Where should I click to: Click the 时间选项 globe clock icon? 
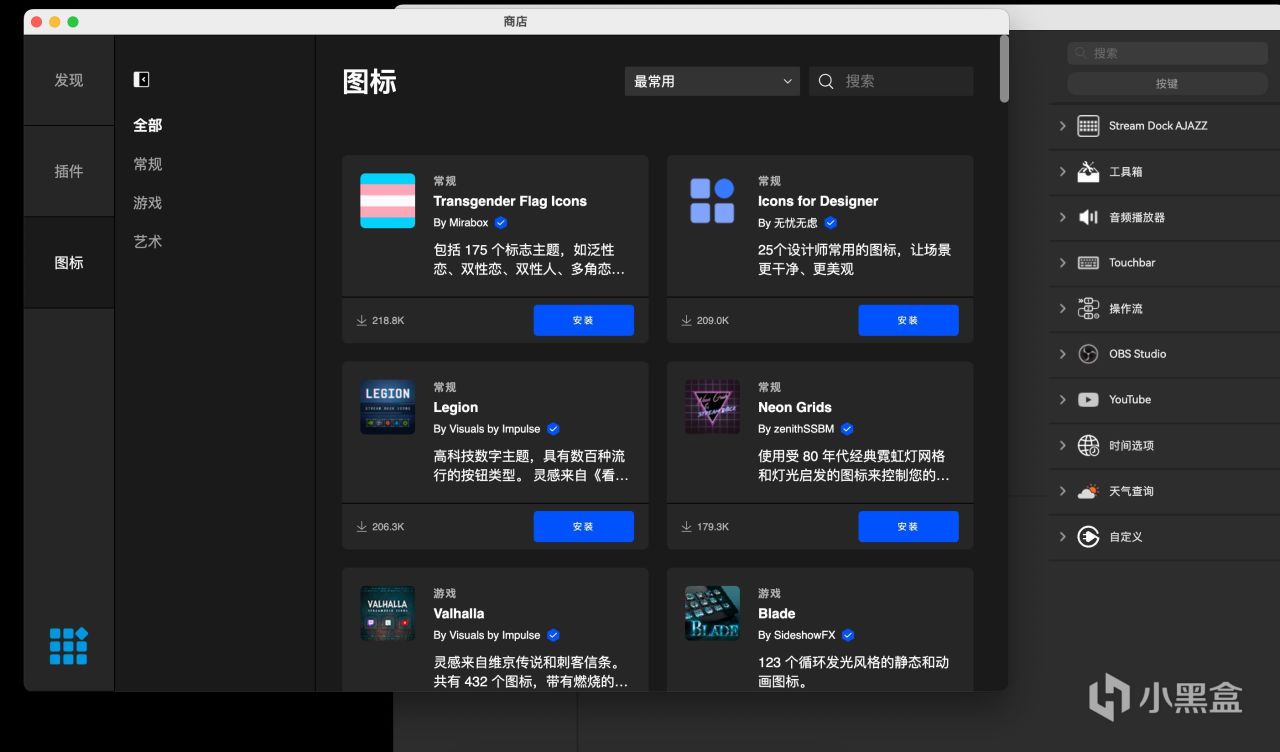tap(1088, 446)
